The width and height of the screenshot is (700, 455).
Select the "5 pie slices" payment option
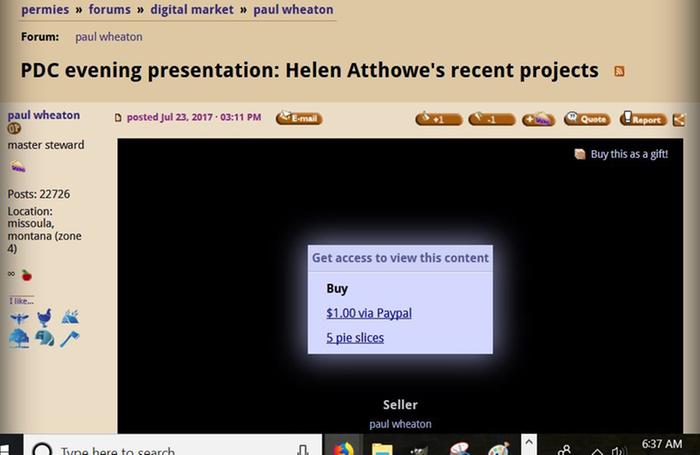(x=354, y=338)
